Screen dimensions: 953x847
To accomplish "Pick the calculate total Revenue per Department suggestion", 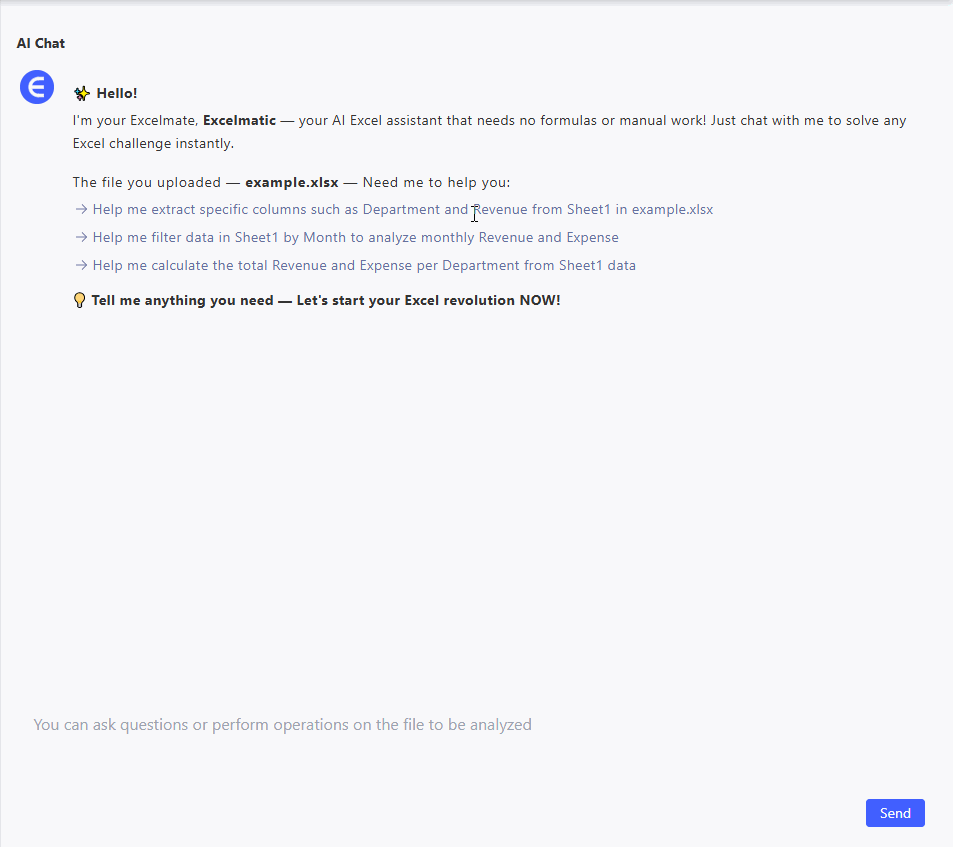I will [x=364, y=266].
